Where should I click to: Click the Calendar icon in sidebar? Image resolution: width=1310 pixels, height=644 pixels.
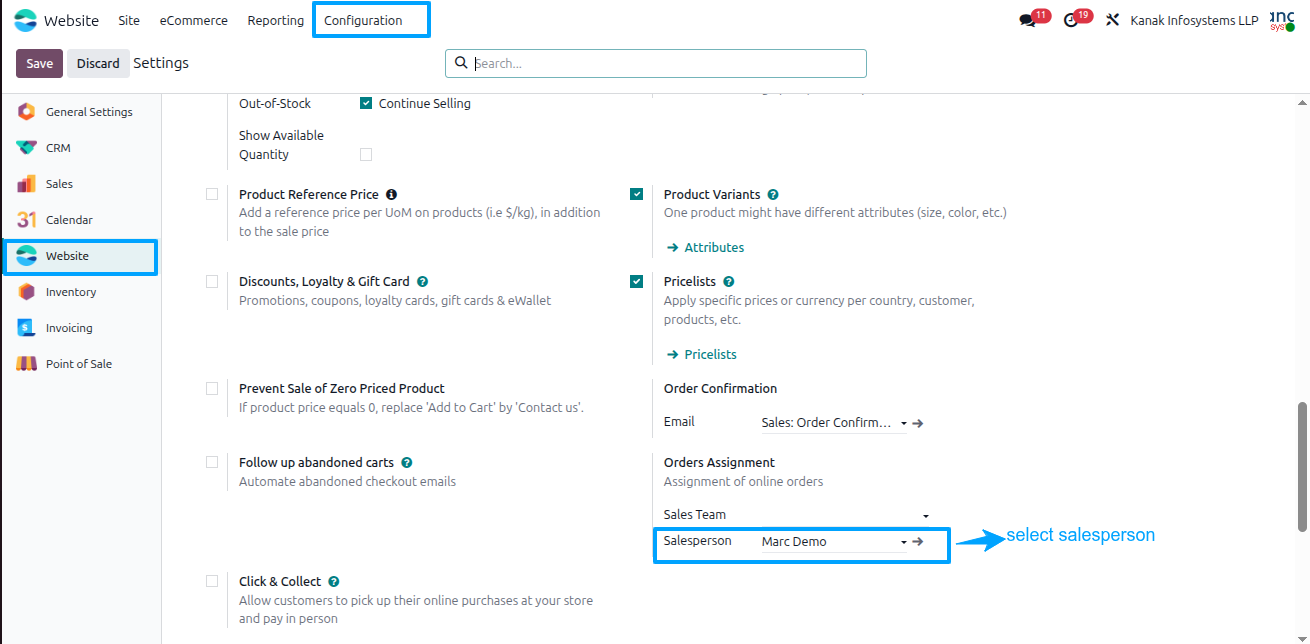[x=27, y=220]
